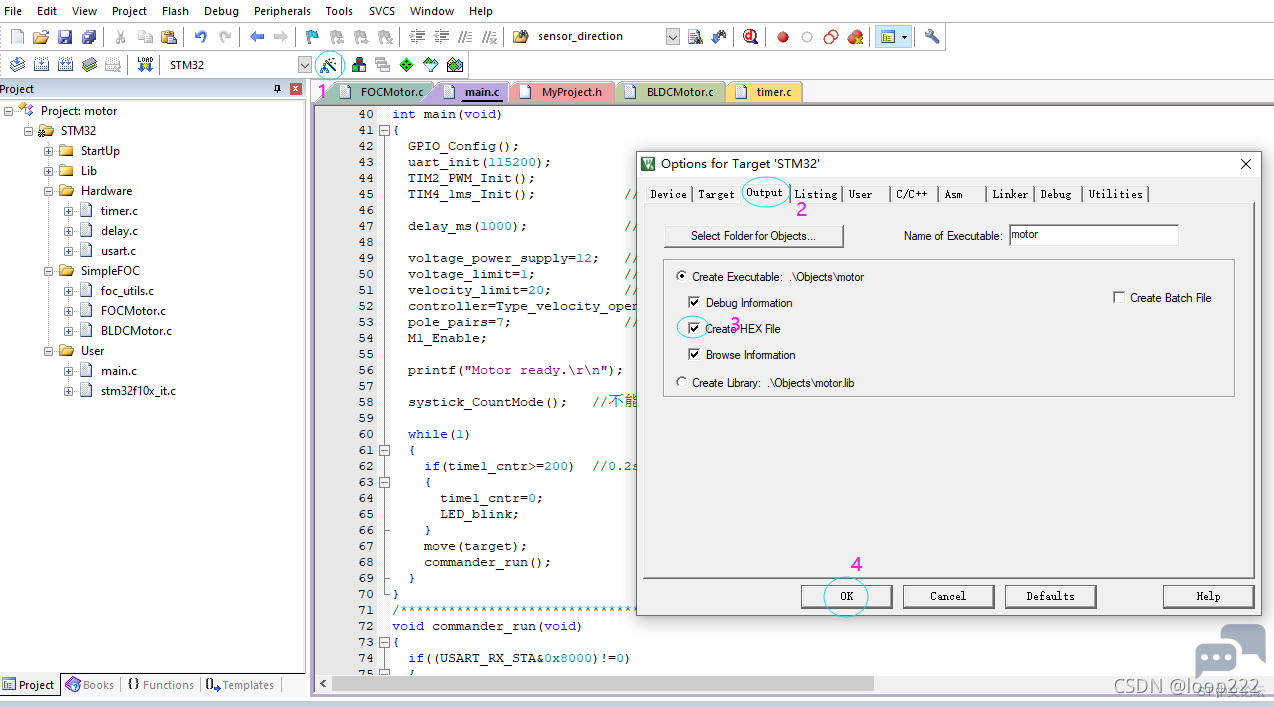1274x707 pixels.
Task: Open the Peripherals menu
Action: (x=282, y=11)
